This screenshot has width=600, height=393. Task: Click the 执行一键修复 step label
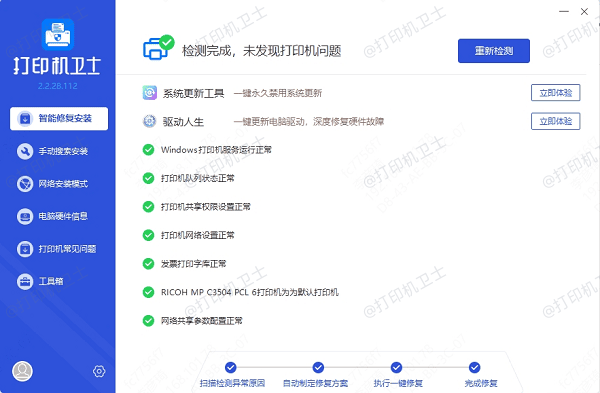click(398, 383)
